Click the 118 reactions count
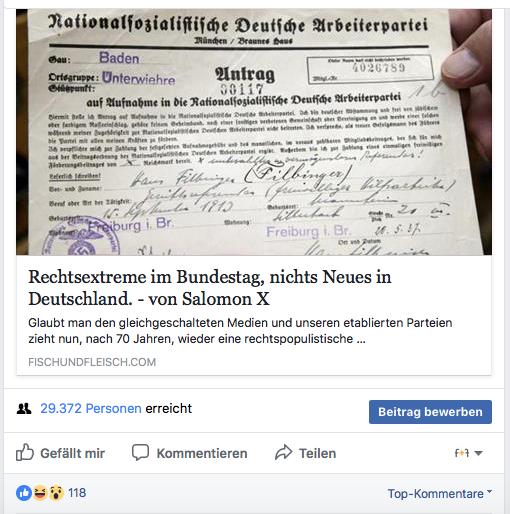The height and width of the screenshot is (514, 510). [77, 493]
